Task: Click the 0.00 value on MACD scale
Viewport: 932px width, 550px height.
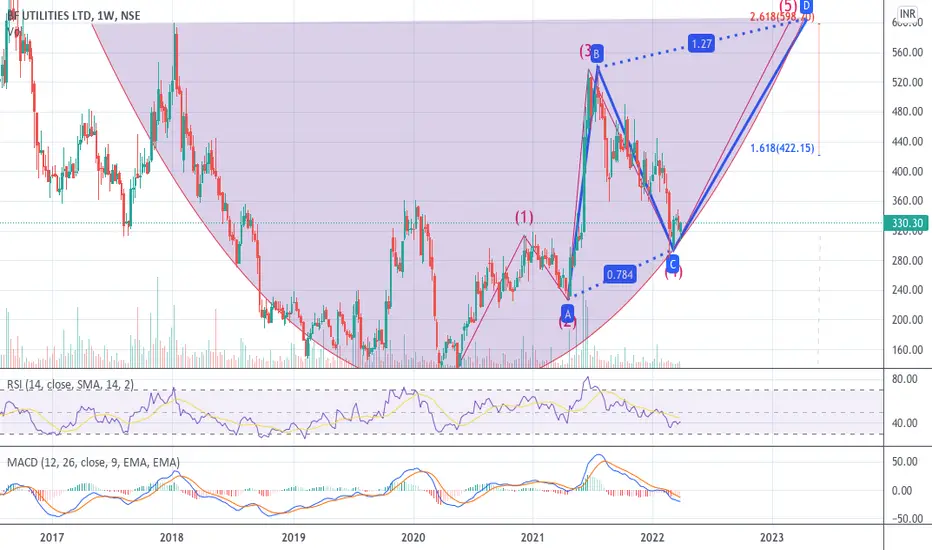Action: pos(902,491)
